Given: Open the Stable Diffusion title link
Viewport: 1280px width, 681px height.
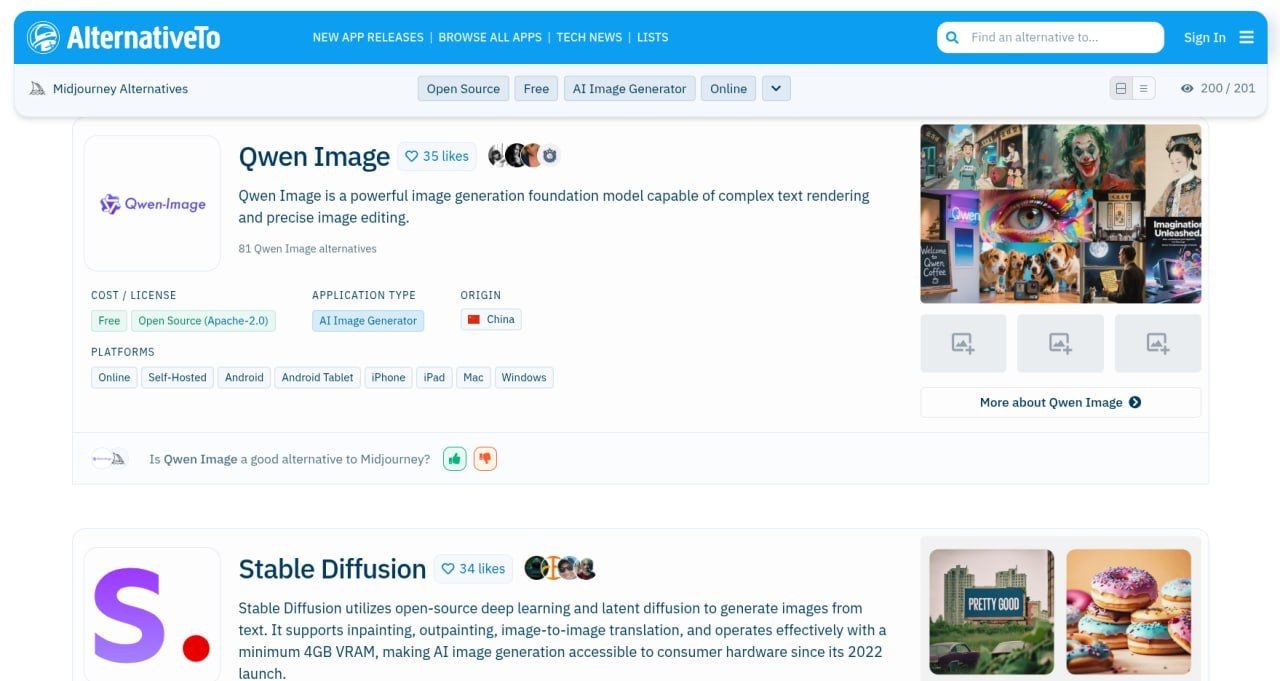Looking at the screenshot, I should 332,569.
